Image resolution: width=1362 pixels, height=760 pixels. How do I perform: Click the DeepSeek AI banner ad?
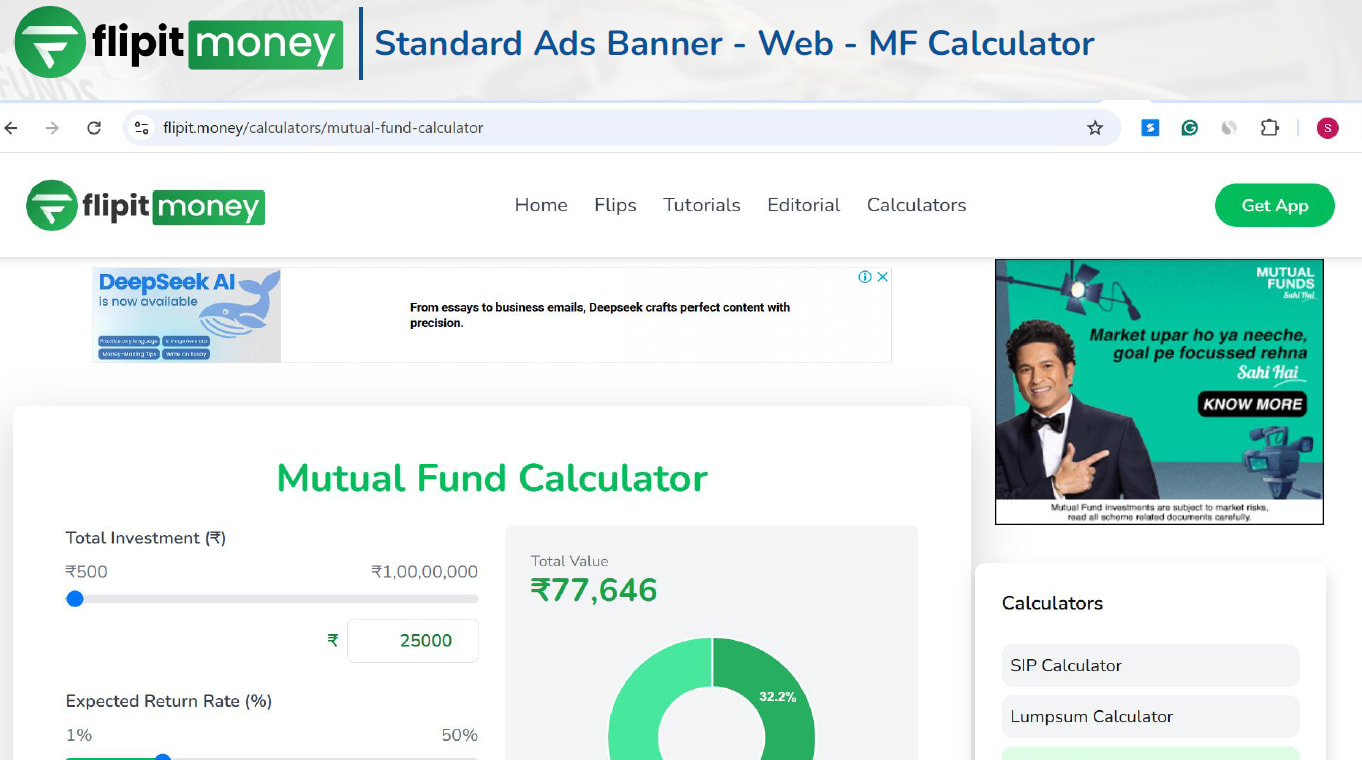[x=492, y=314]
